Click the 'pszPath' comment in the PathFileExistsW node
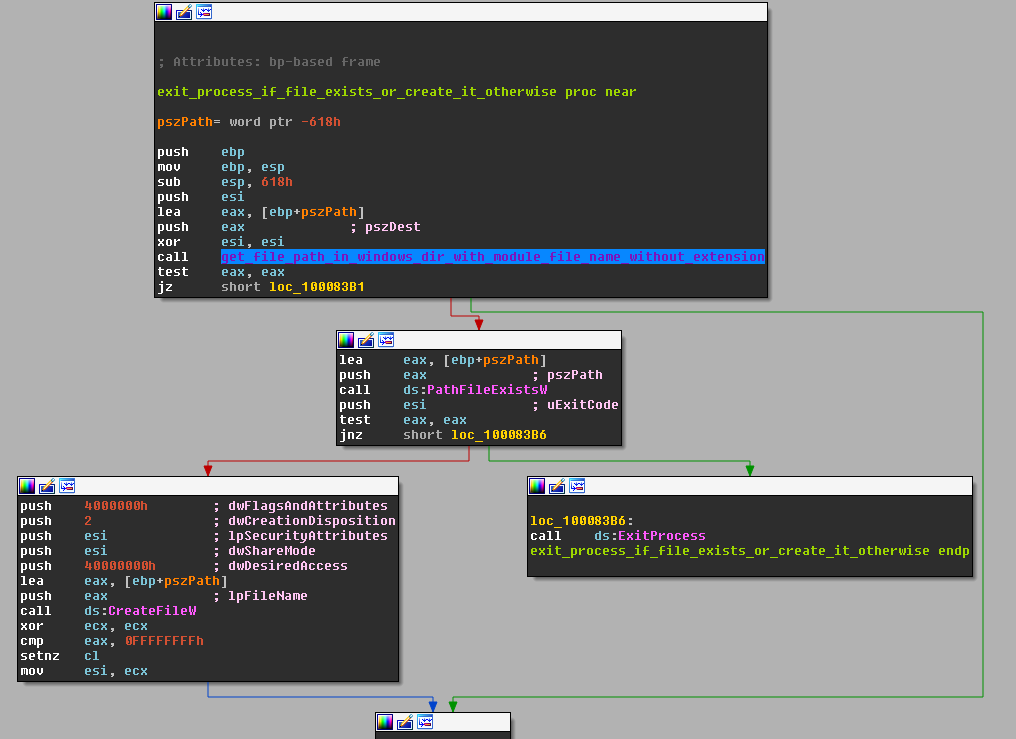The width and height of the screenshot is (1016, 739). [568, 375]
